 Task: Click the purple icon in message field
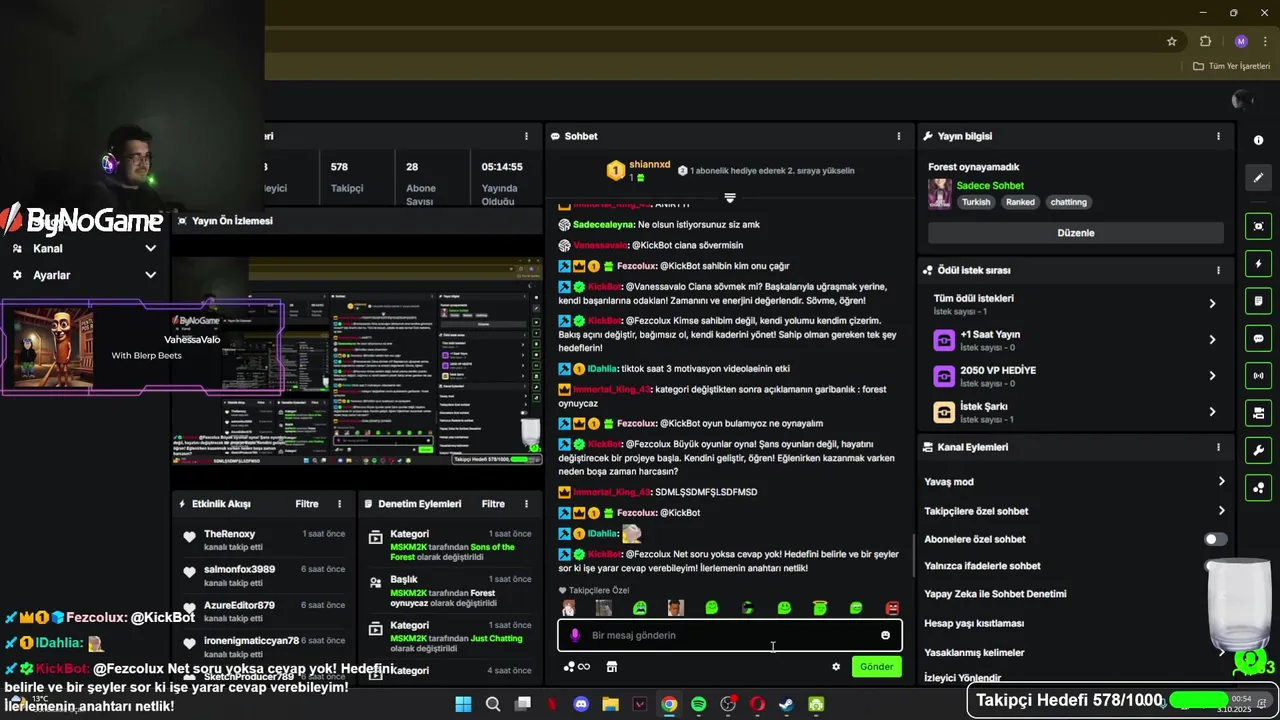click(x=575, y=635)
